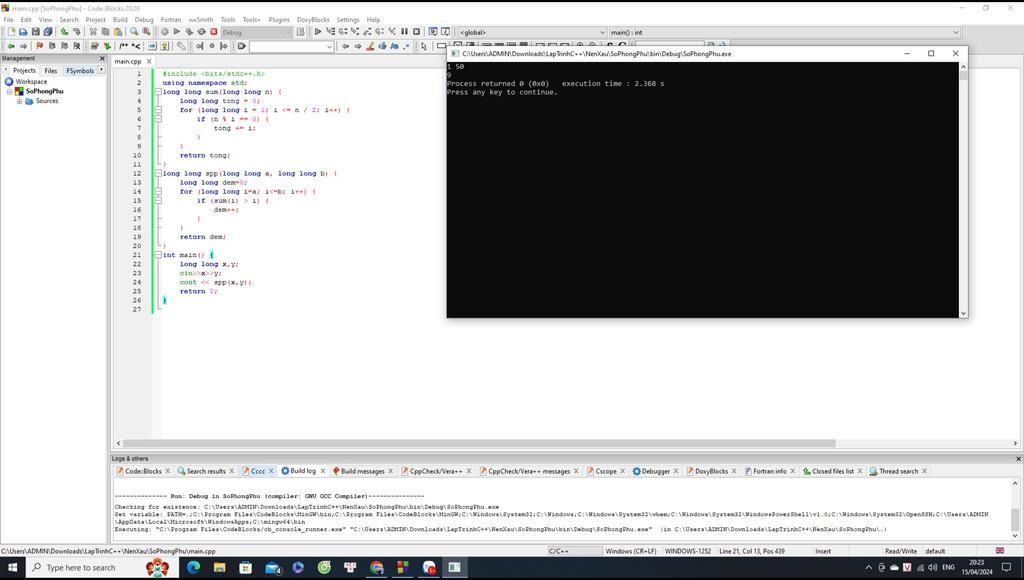Click the Rebuild toolbar icon

click(x=201, y=32)
